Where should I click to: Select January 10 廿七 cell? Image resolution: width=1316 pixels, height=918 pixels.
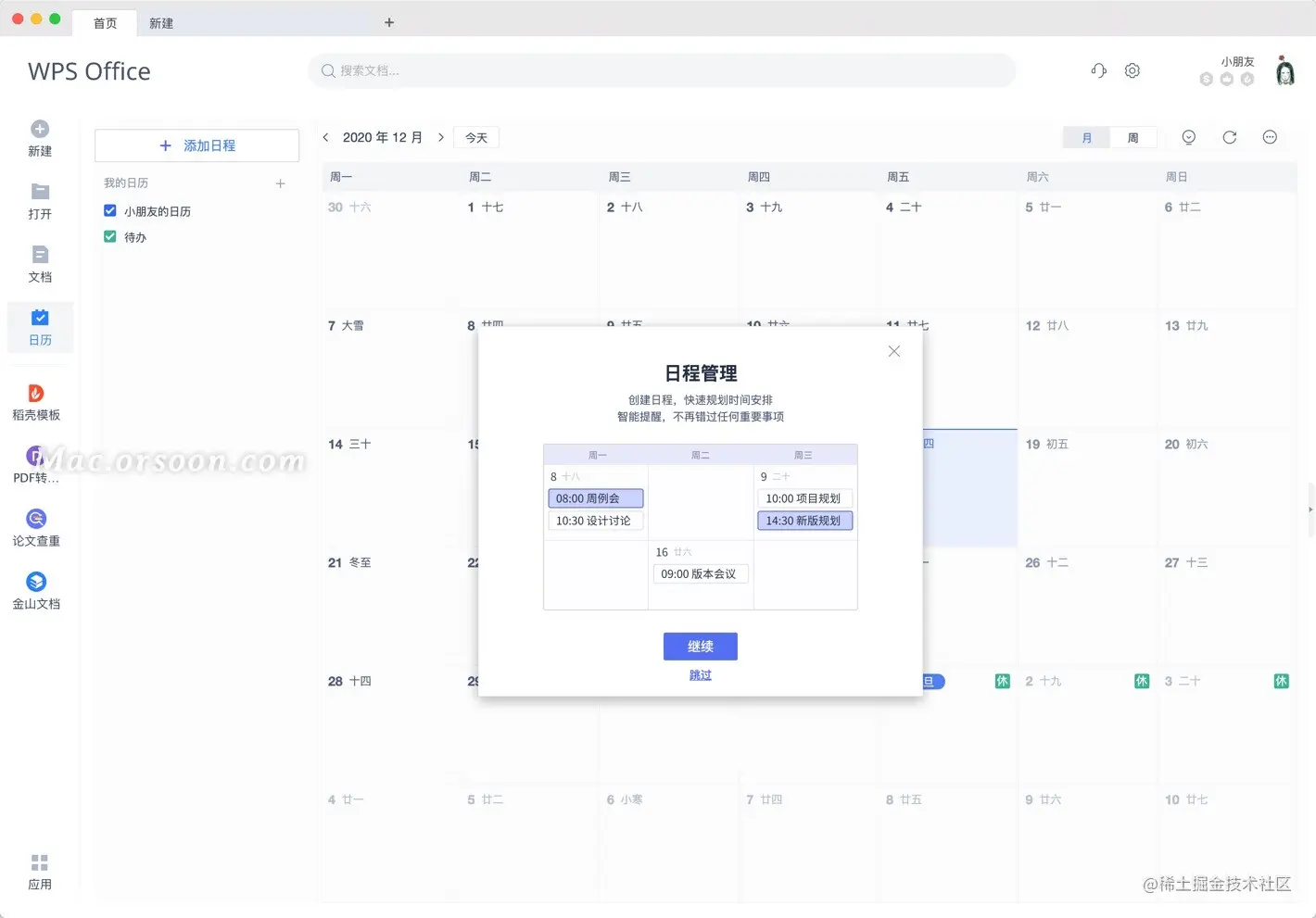[x=1227, y=843]
